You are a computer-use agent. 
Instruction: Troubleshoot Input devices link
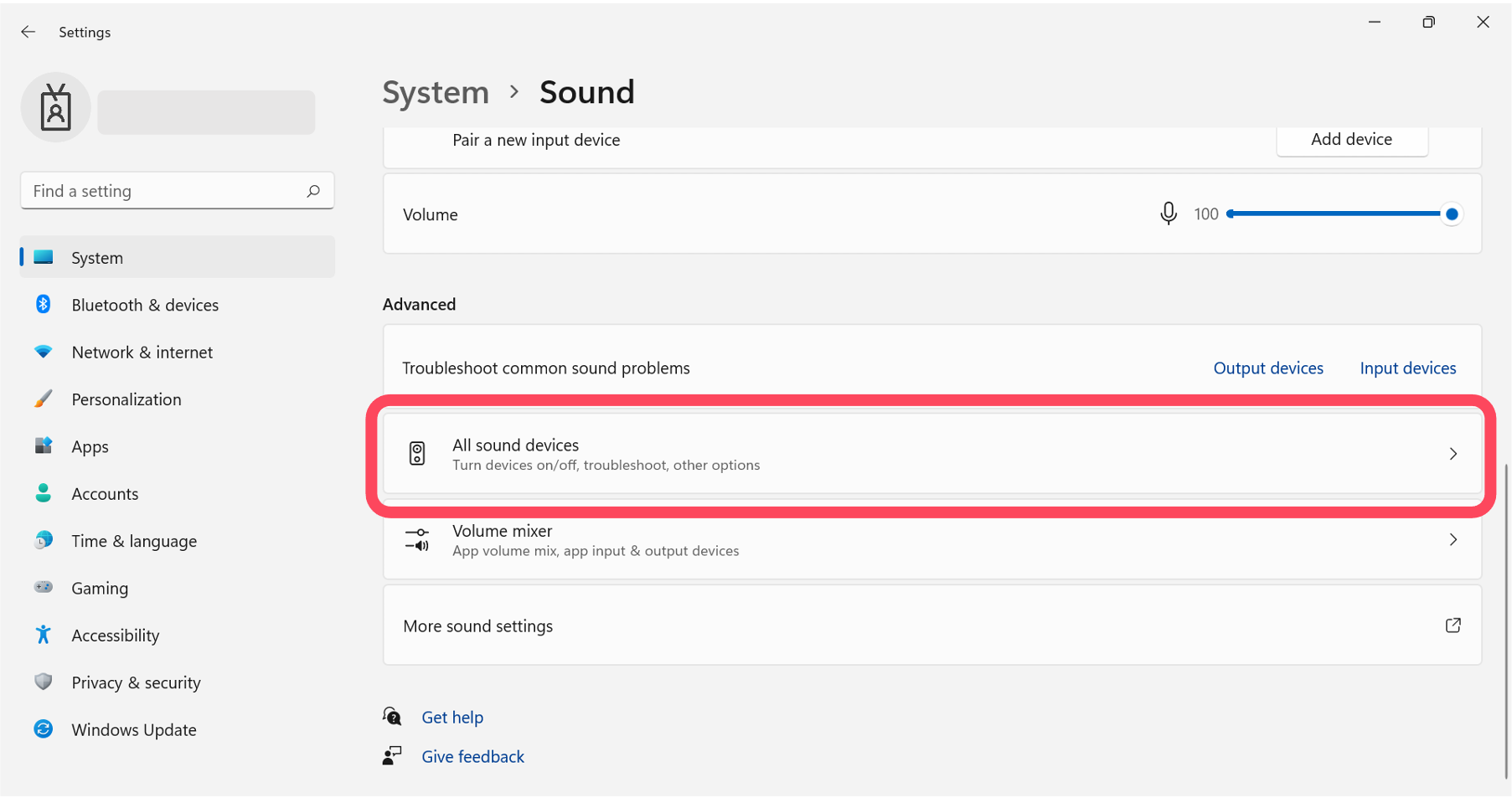[x=1408, y=368]
